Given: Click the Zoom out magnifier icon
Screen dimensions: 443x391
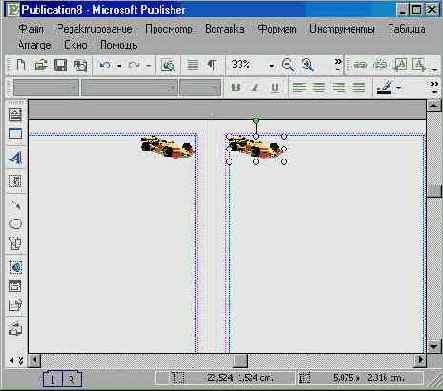Looking at the screenshot, I should pyautogui.click(x=288, y=65).
